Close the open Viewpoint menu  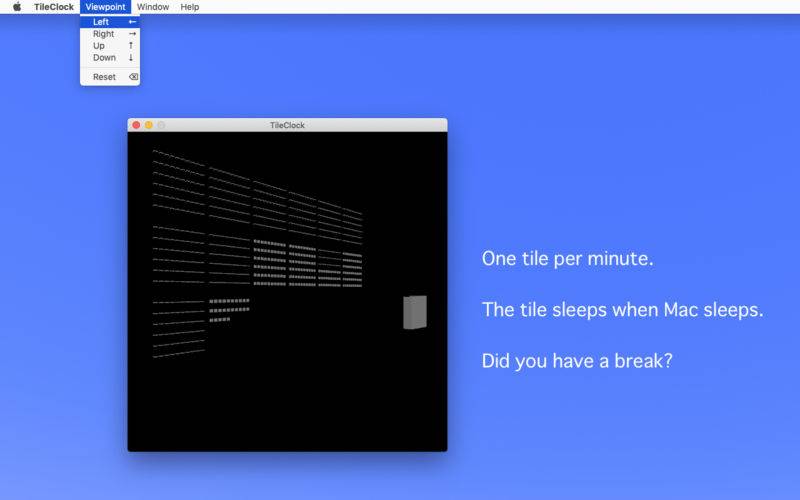click(105, 7)
